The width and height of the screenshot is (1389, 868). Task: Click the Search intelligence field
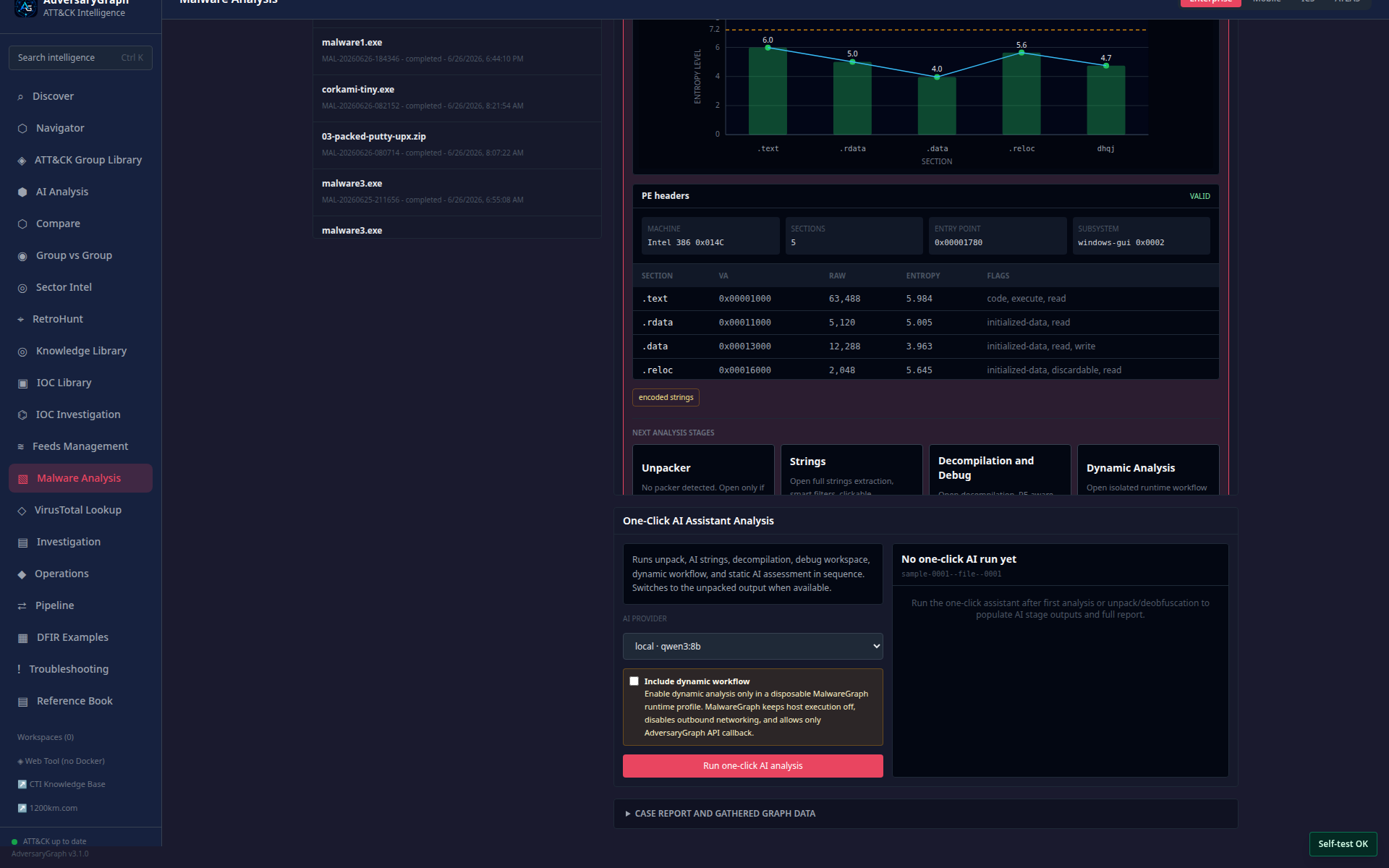point(80,58)
